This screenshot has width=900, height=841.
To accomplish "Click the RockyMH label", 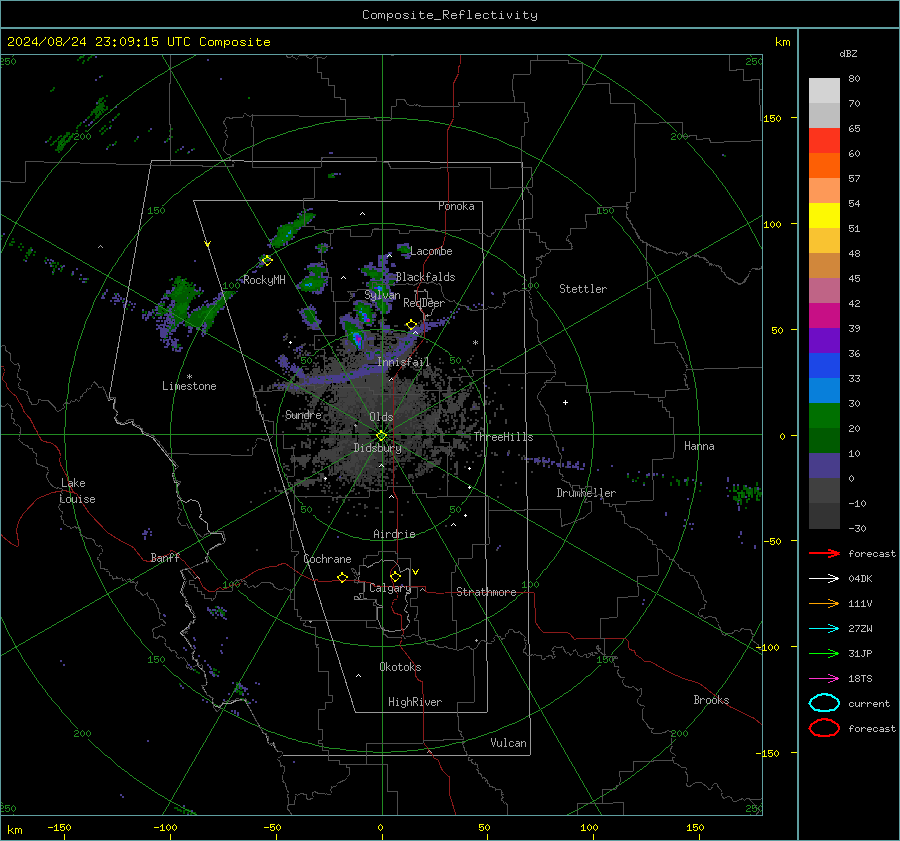I will click(264, 280).
